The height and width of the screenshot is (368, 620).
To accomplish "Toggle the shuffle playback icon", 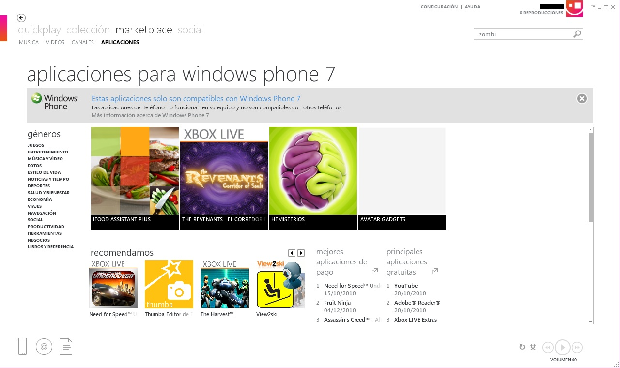I will click(533, 347).
